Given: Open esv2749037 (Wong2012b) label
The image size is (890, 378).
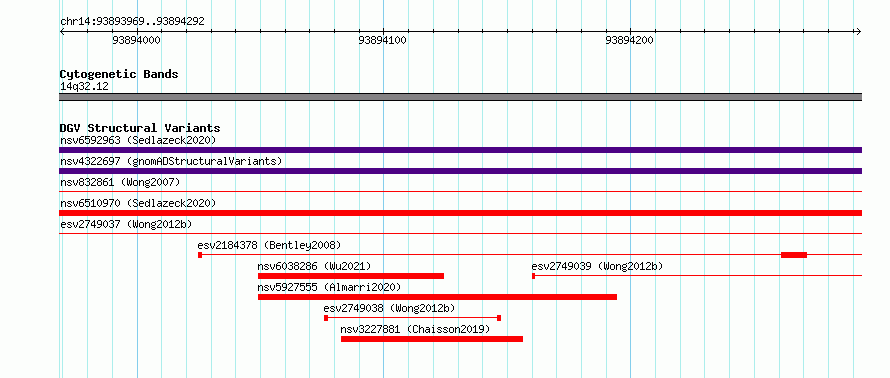Looking at the screenshot, I should tap(126, 224).
